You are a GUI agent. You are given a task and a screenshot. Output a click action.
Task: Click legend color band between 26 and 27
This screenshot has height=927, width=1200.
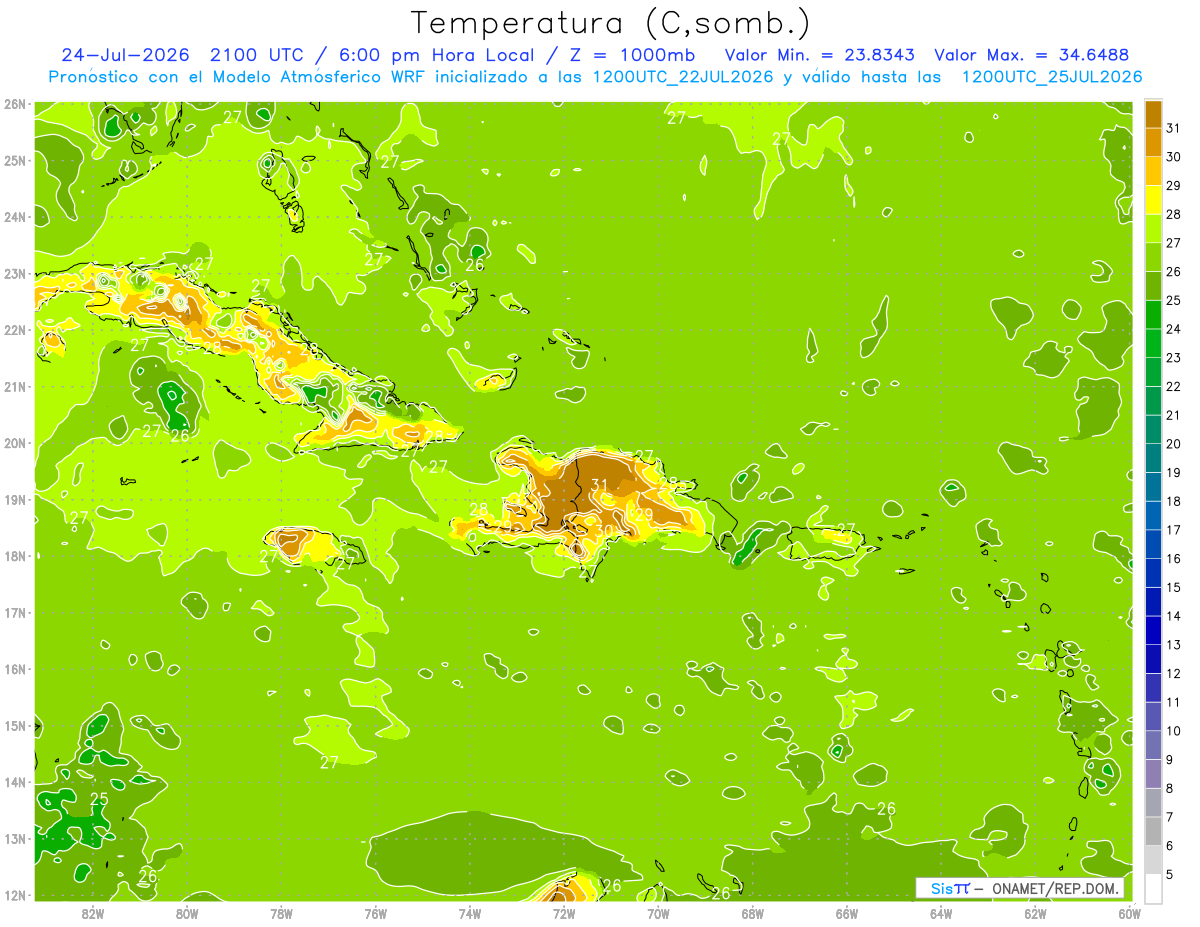[x=1153, y=257]
